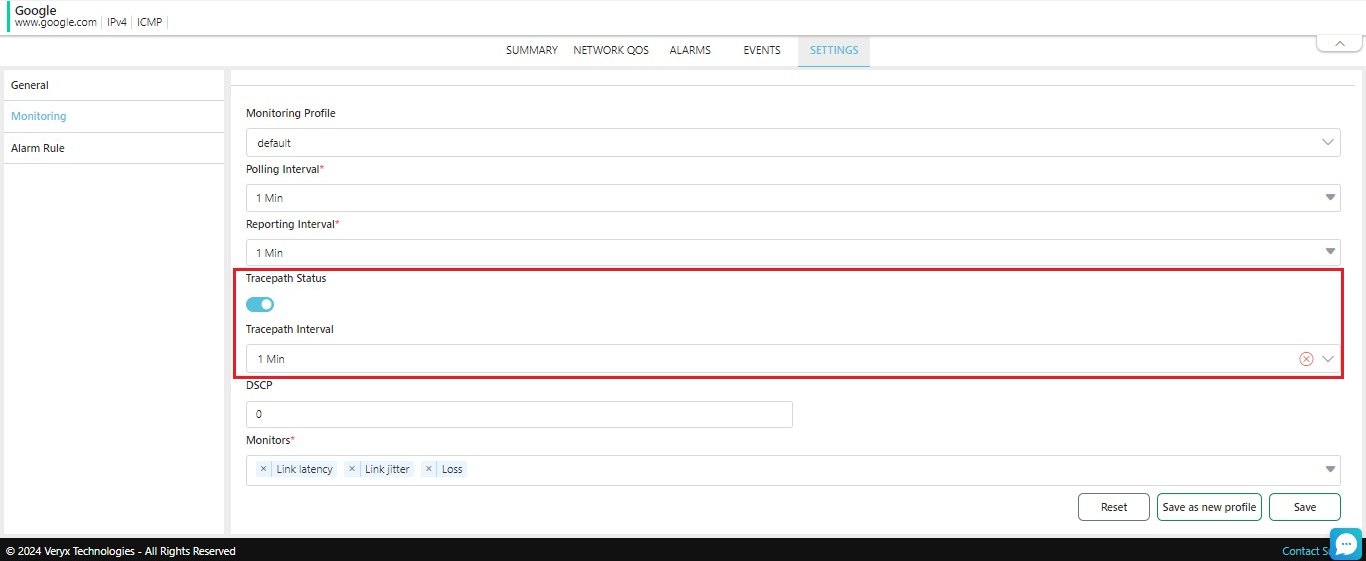This screenshot has width=1366, height=561.
Task: Switch to the Summary tab
Action: tap(531, 51)
